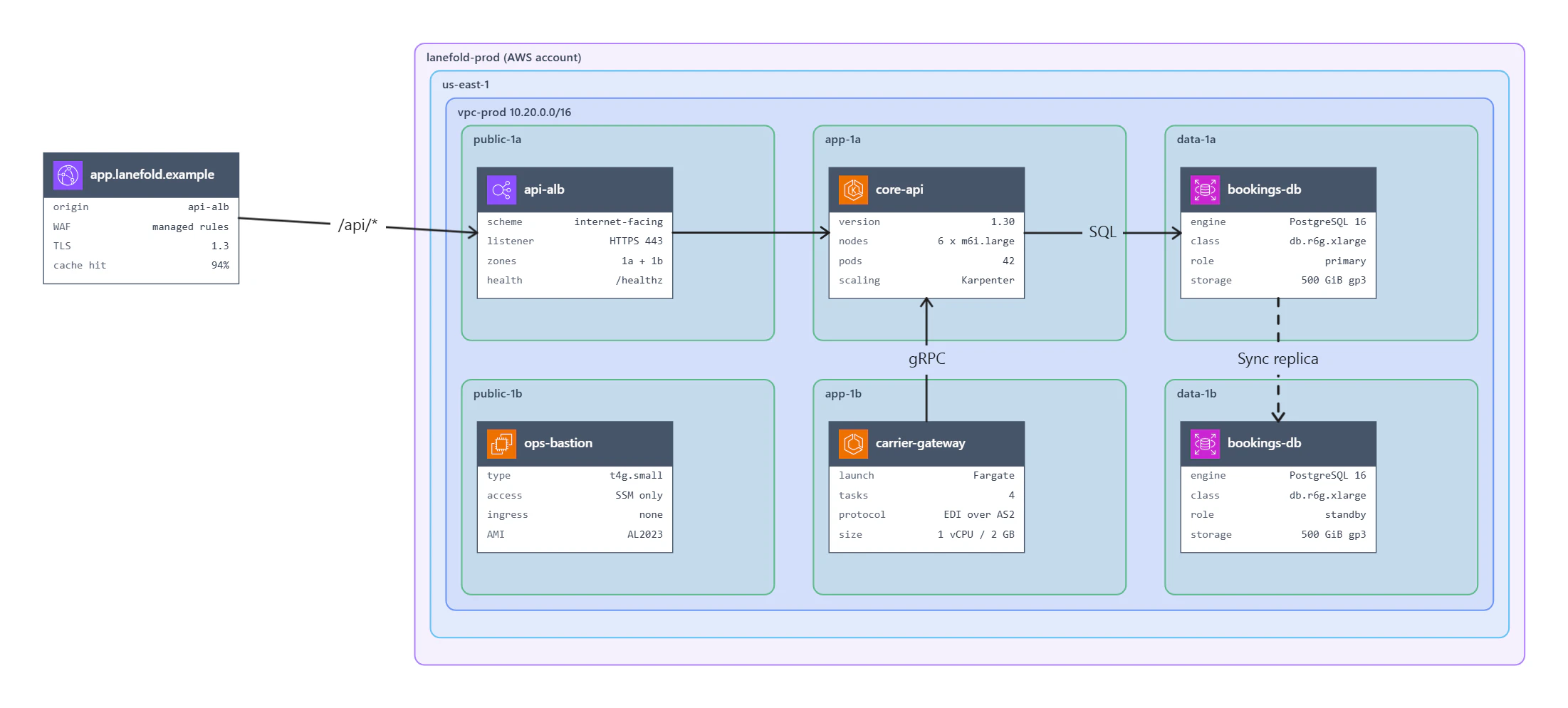Select the ops-bastion node title
The width and height of the screenshot is (1568, 708).
pos(558,443)
